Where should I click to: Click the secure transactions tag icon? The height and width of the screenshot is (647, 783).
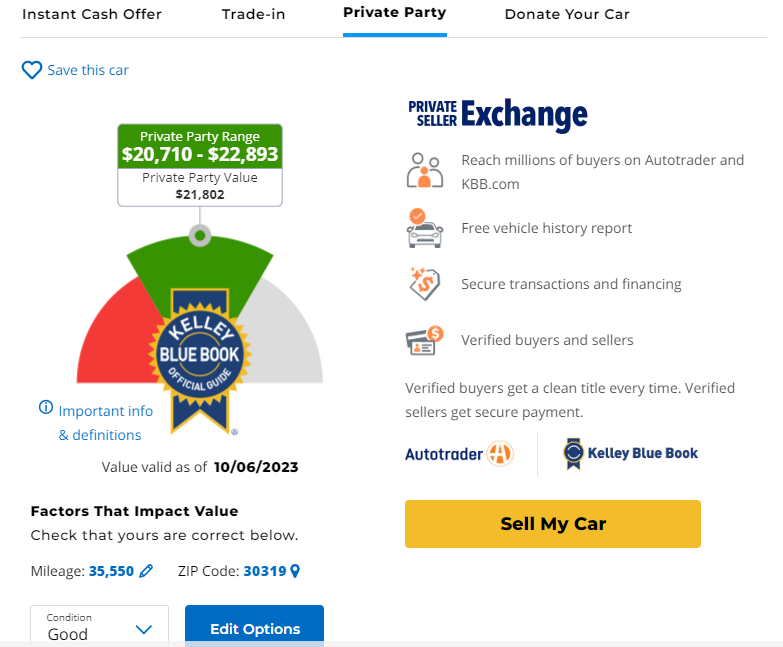pos(424,284)
